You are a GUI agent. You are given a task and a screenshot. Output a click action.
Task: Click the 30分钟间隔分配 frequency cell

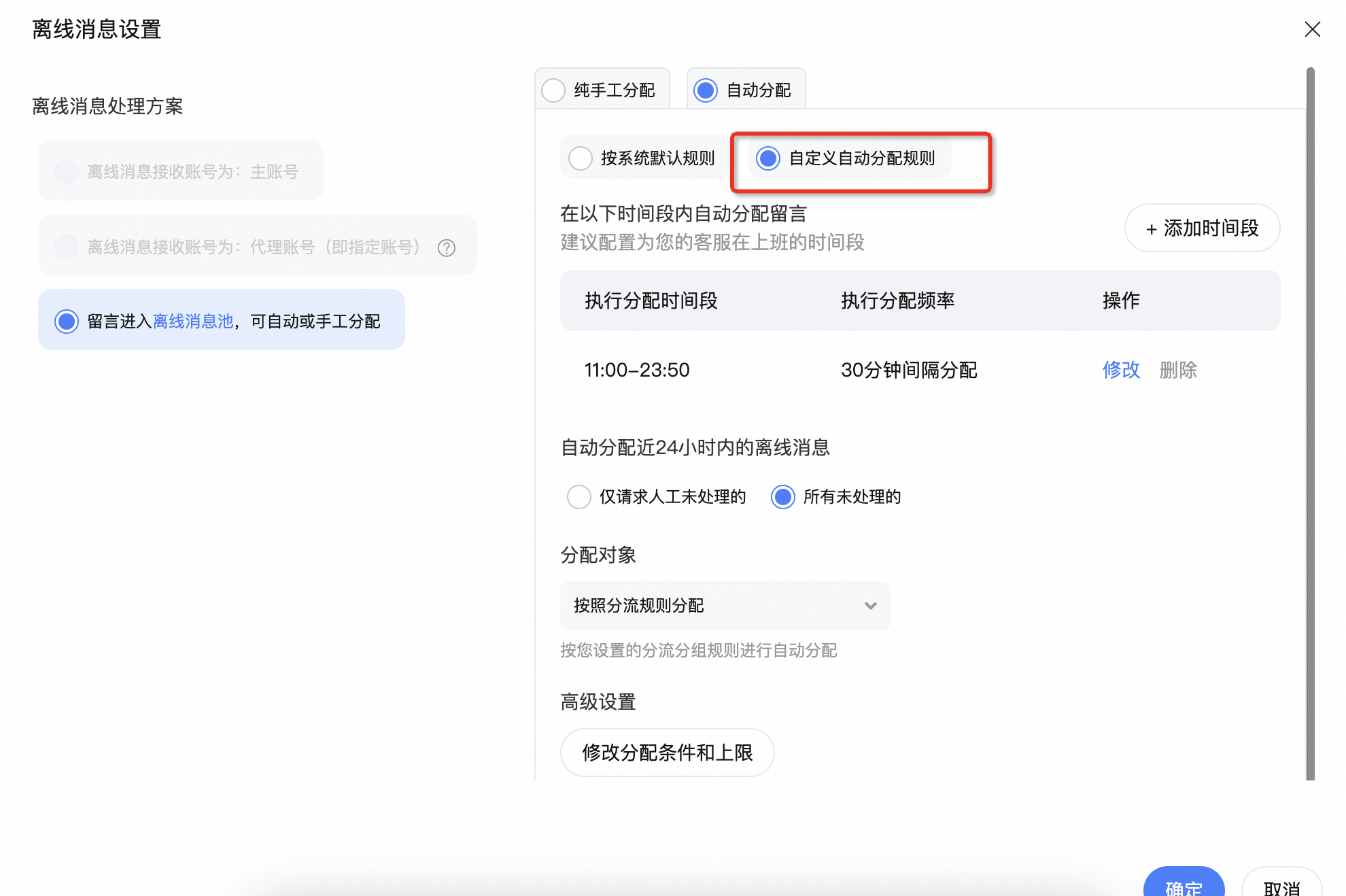[909, 370]
